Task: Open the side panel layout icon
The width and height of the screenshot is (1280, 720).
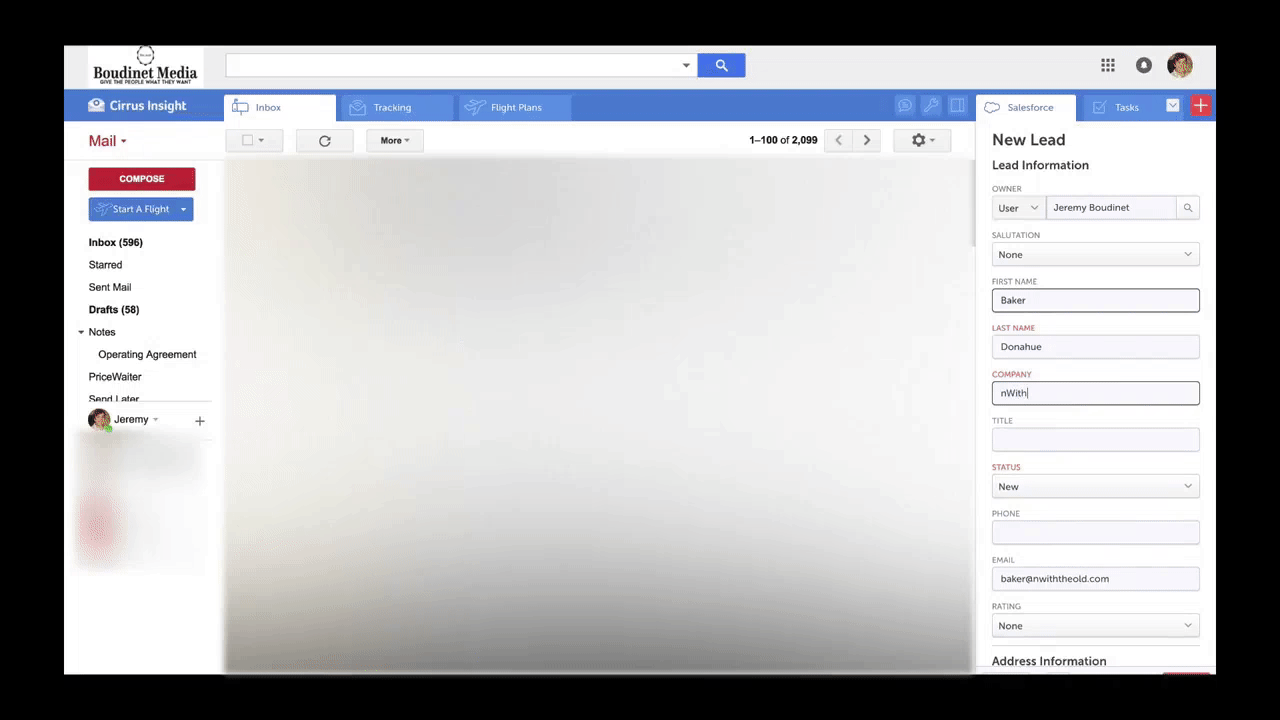Action: tap(957, 105)
